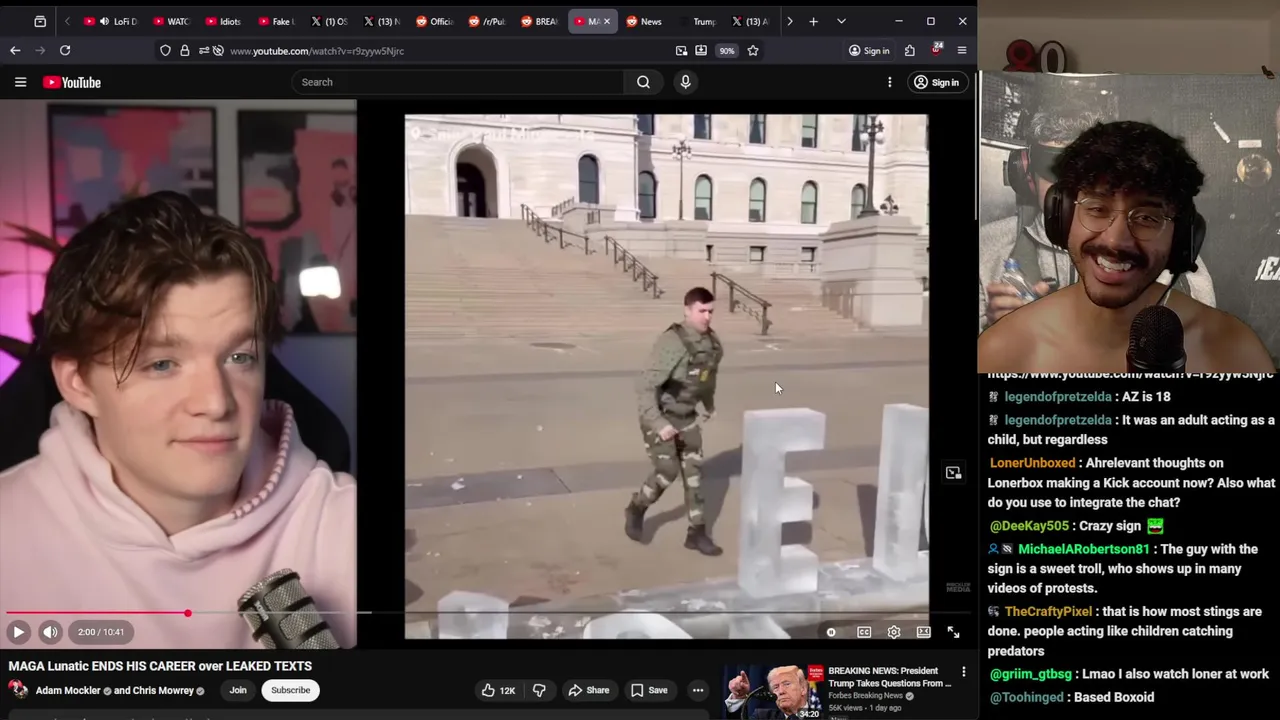Turn on closed captions
This screenshot has height=720, width=1280.
tap(864, 632)
